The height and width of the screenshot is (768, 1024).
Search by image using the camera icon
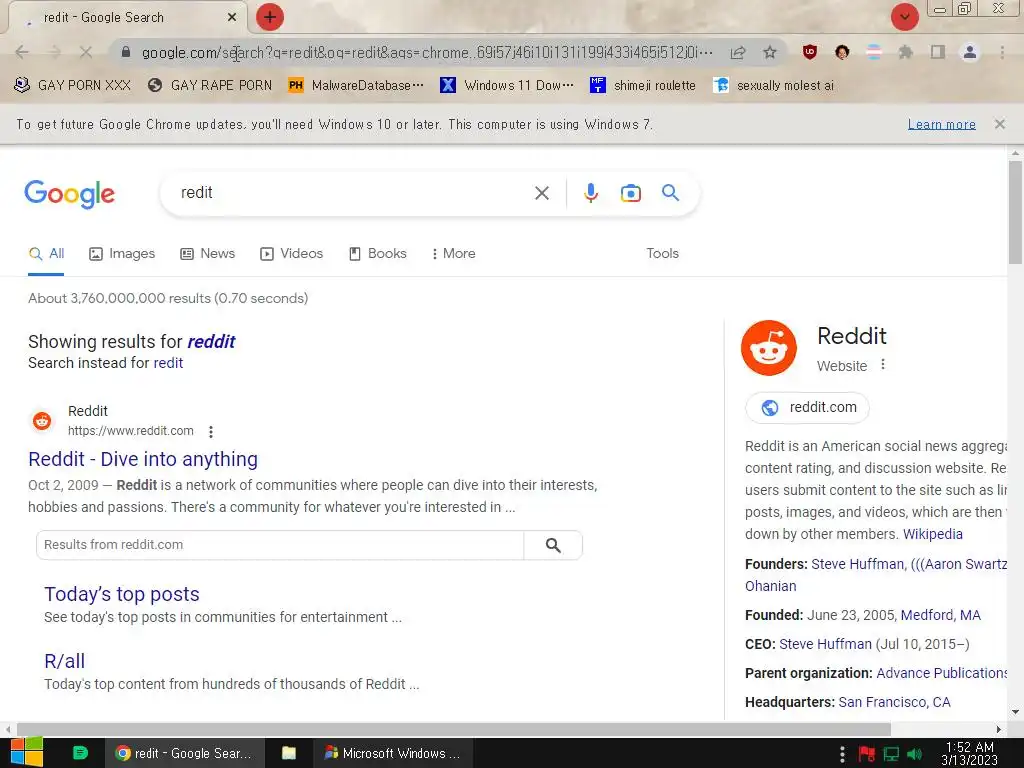(630, 193)
